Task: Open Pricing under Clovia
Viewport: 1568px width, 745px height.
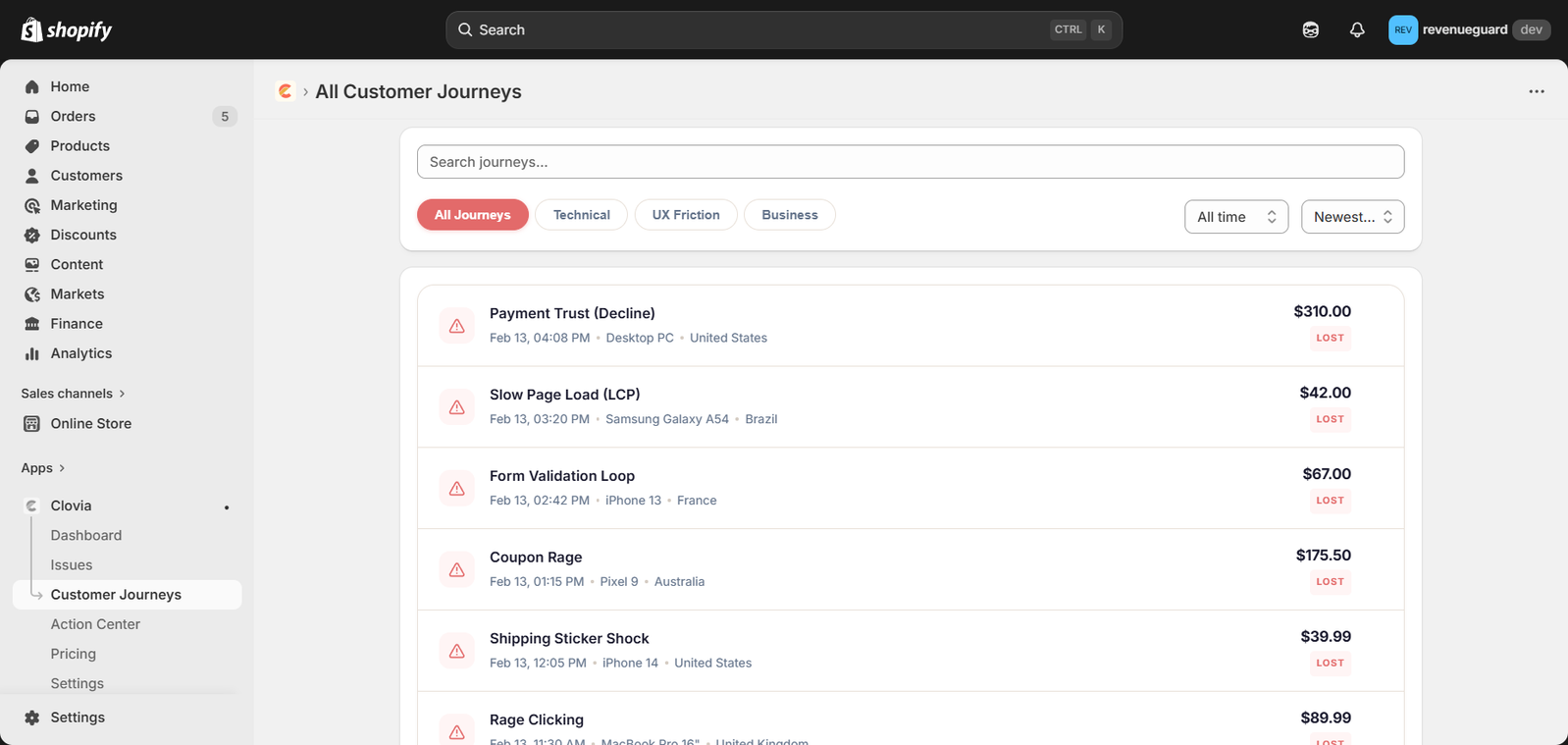Action: pyautogui.click(x=74, y=654)
